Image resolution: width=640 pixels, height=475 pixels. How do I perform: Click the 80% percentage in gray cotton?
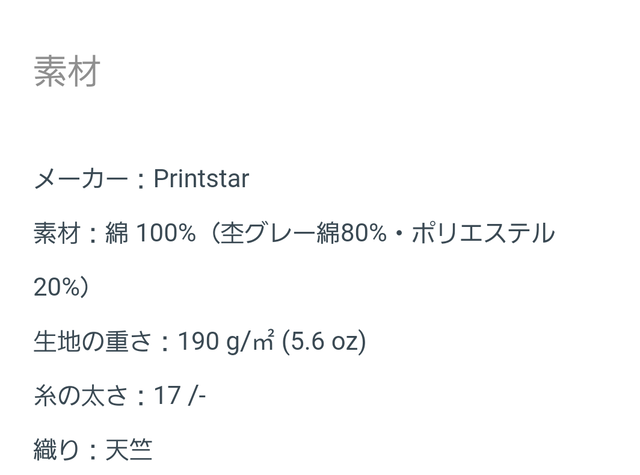point(363,233)
